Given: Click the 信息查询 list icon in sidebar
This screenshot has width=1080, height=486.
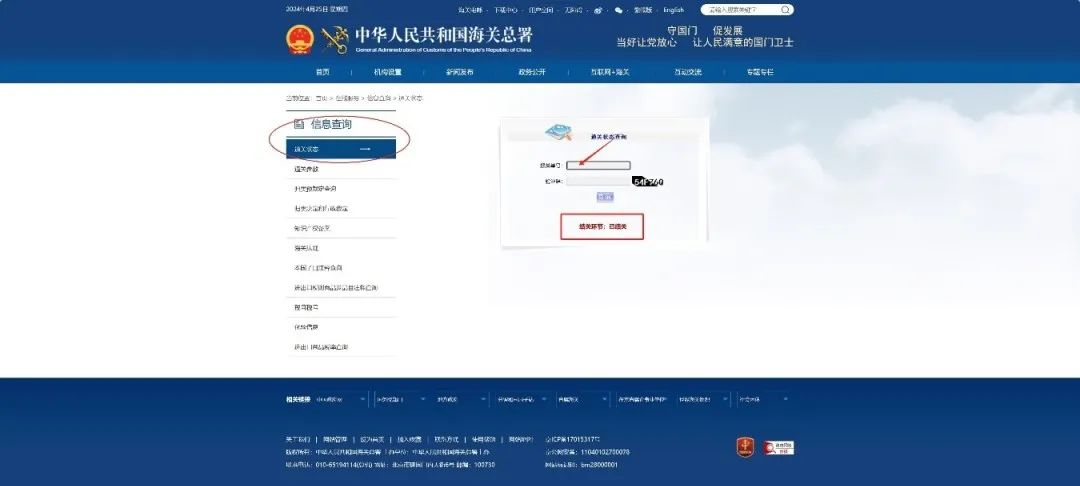Looking at the screenshot, I should point(299,124).
